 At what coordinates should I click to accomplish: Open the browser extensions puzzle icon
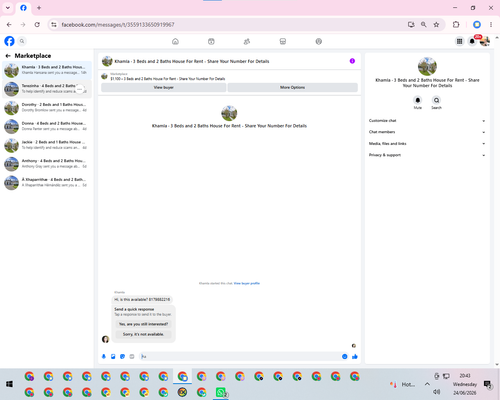coord(456,24)
